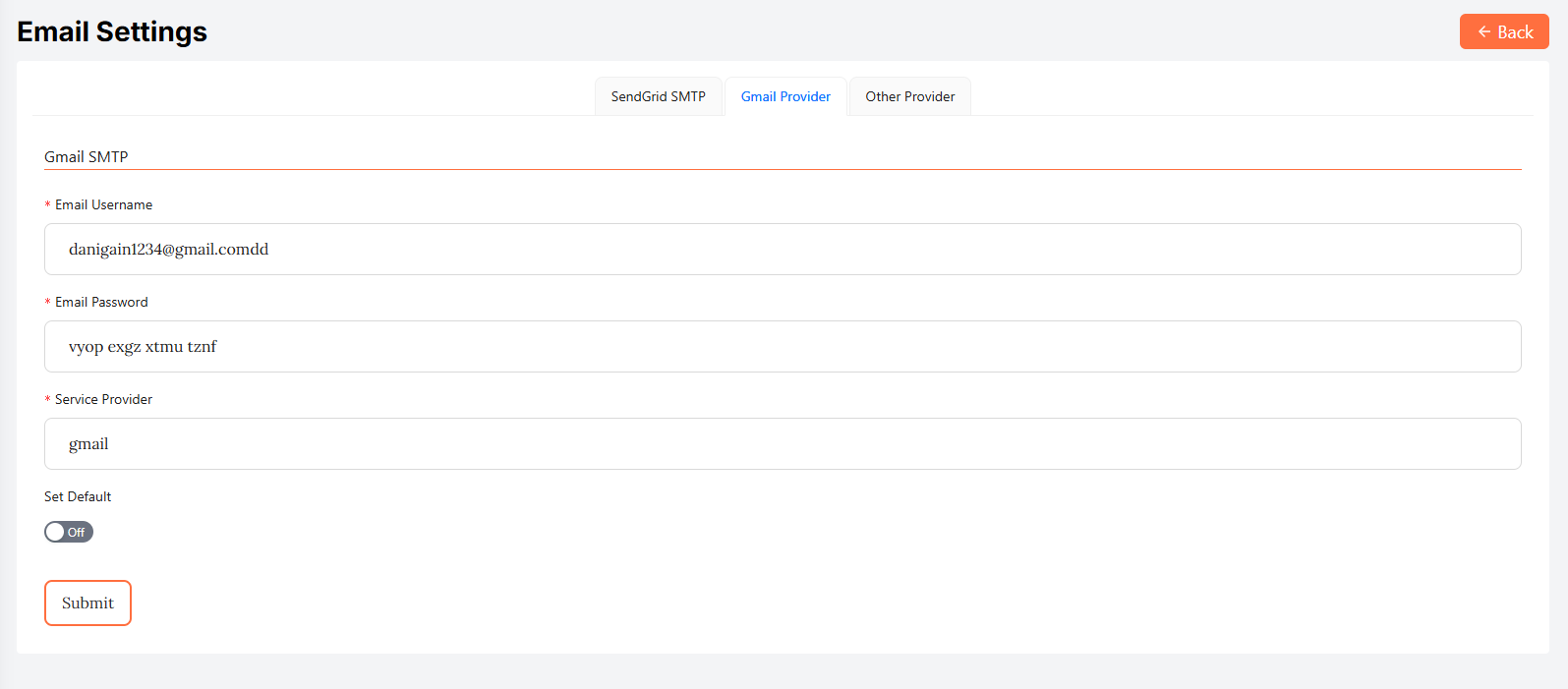Enable the Set Default toggle switch
The height and width of the screenshot is (689, 1568).
(x=69, y=532)
